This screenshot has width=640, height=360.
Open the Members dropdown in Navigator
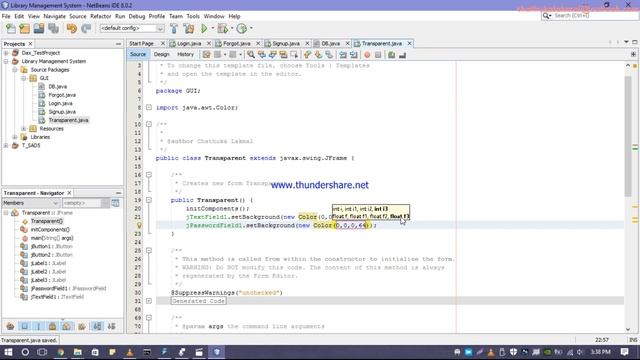[31, 203]
